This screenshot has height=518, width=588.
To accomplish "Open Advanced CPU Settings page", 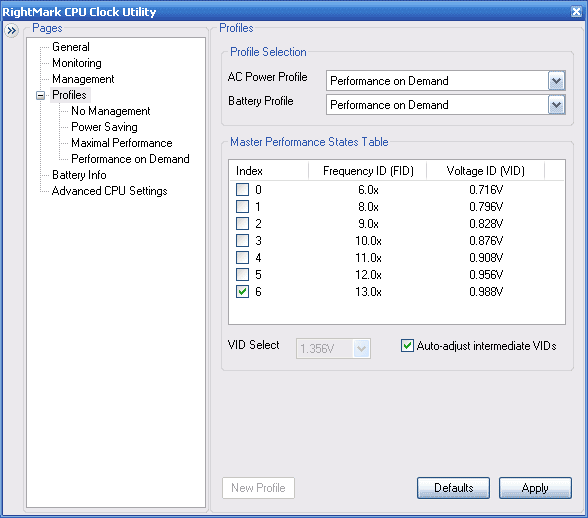I will 110,191.
